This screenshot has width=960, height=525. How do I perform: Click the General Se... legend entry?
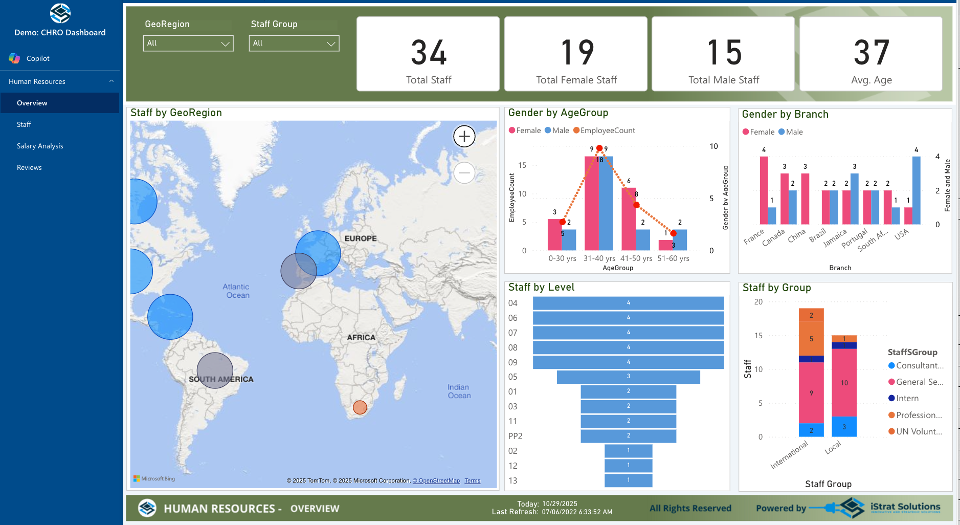916,382
